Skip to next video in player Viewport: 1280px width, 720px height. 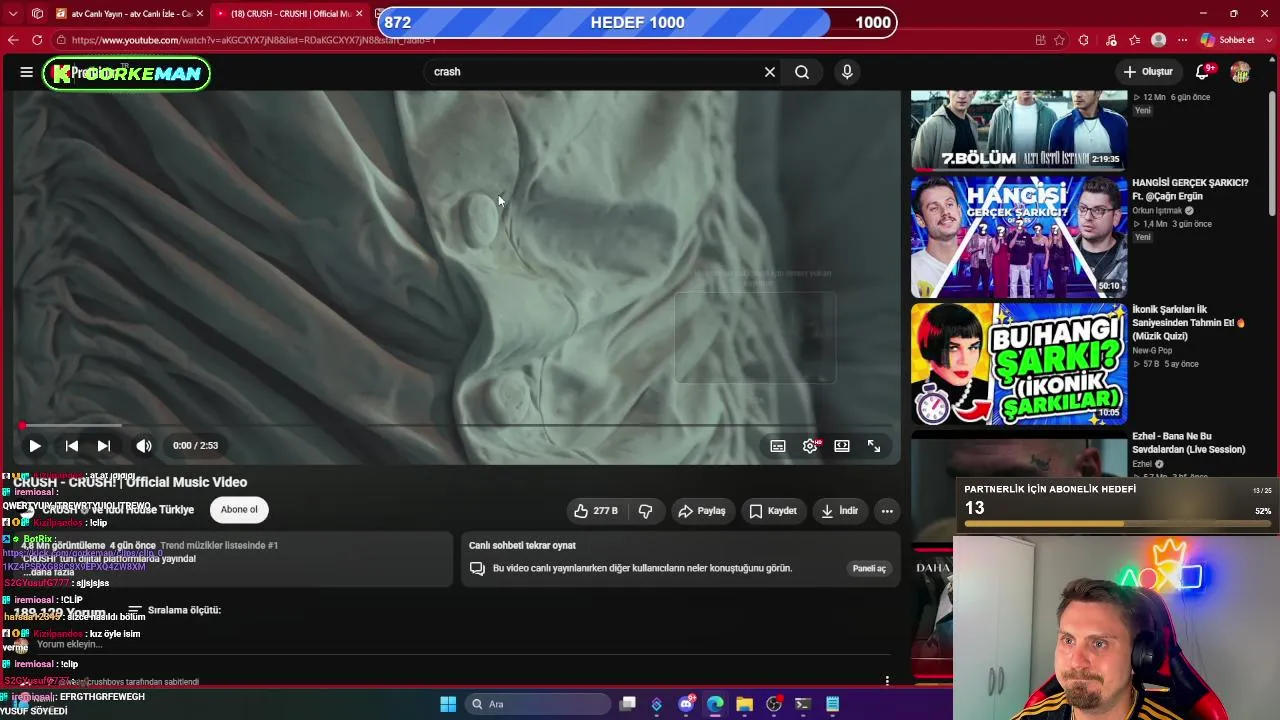104,446
